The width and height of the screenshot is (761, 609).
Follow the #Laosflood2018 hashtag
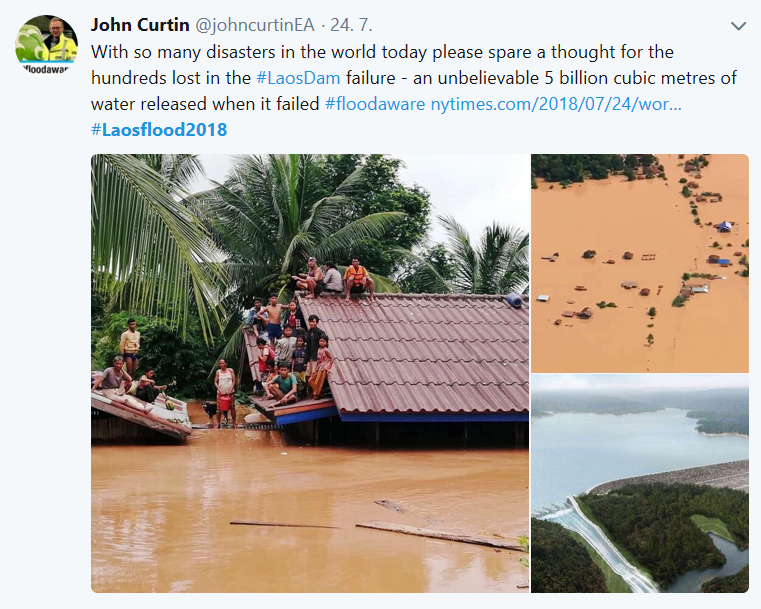click(159, 130)
